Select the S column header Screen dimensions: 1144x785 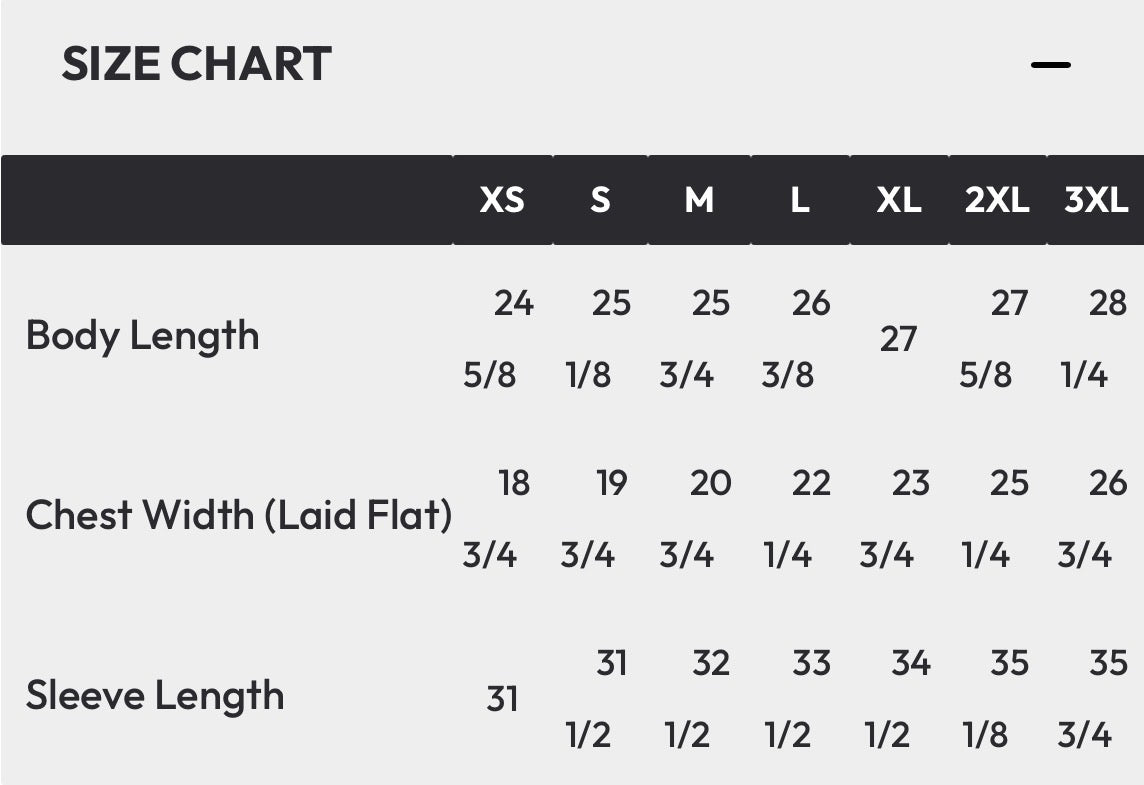600,200
